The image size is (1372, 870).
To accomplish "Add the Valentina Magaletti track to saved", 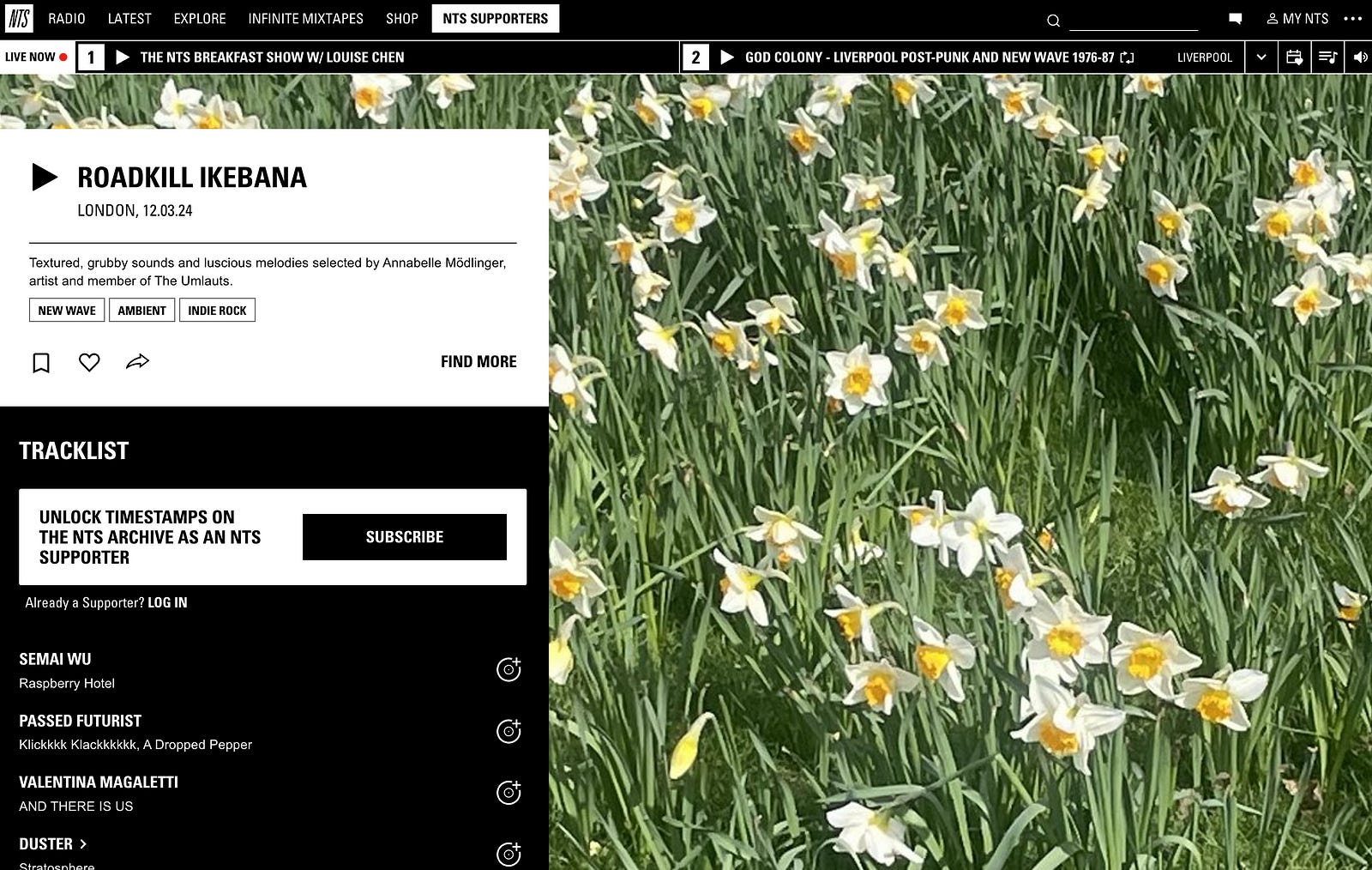I will tap(508, 792).
